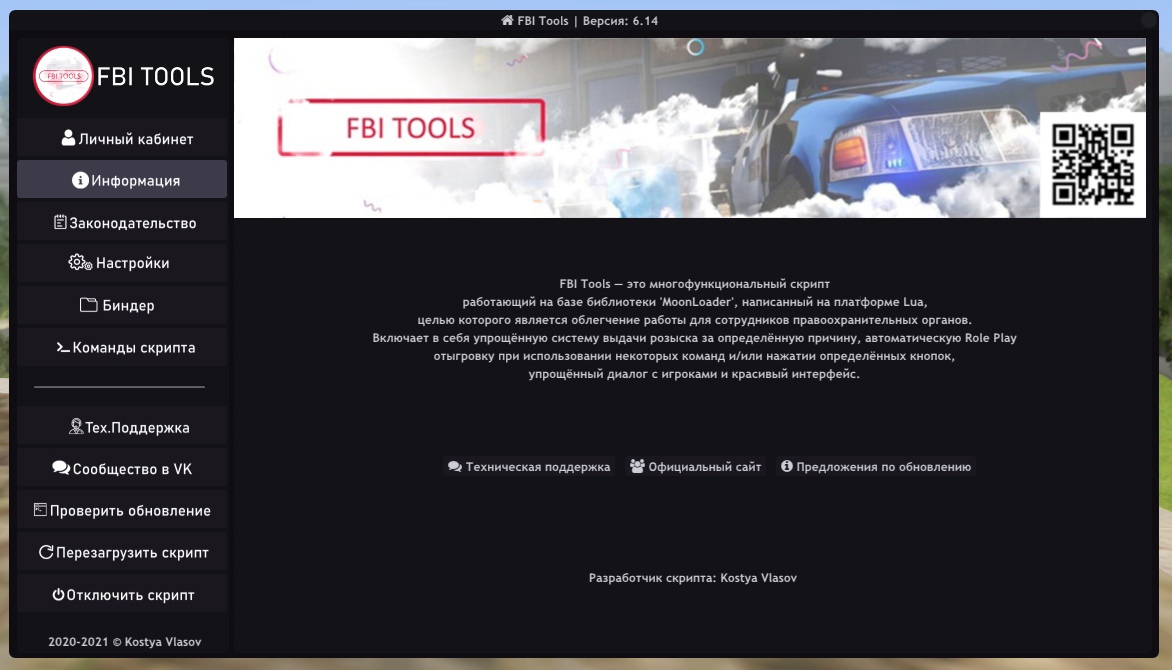
Task: Close window with the round title bar button
Action: [x=1149, y=21]
